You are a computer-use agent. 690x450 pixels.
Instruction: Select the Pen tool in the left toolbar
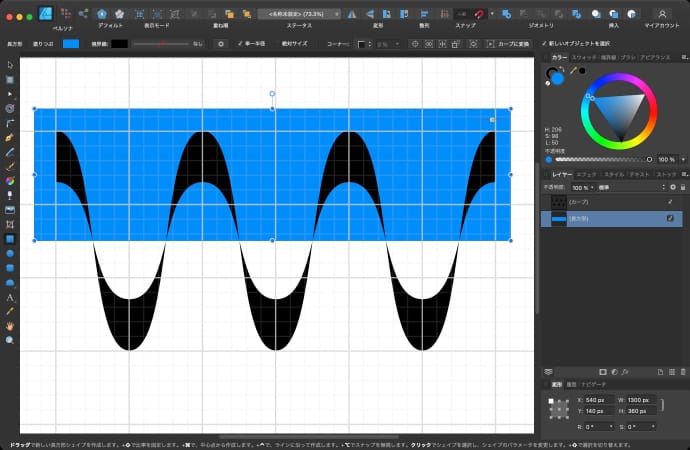10,136
